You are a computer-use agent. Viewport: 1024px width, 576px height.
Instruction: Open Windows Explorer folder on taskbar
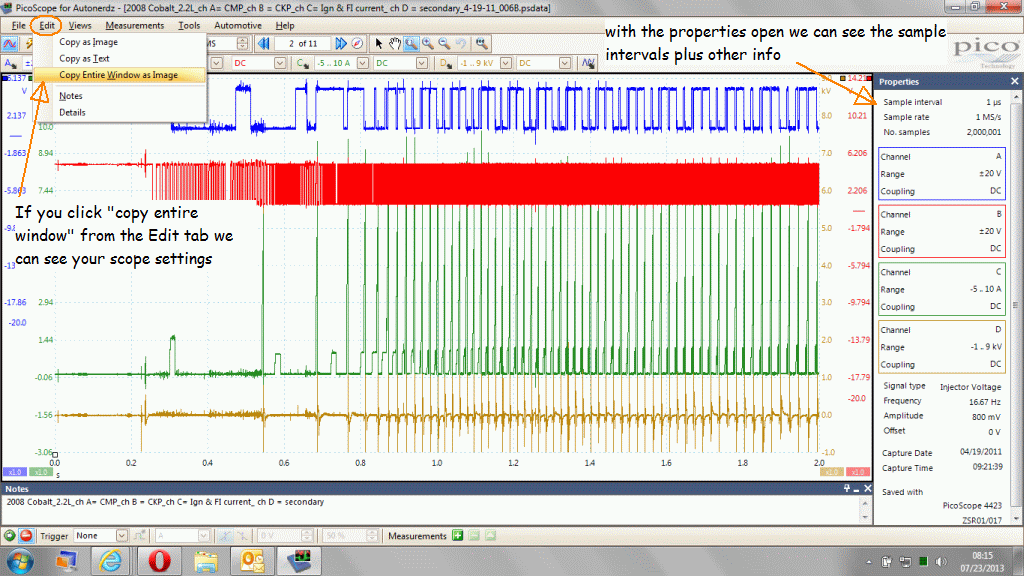(205, 561)
